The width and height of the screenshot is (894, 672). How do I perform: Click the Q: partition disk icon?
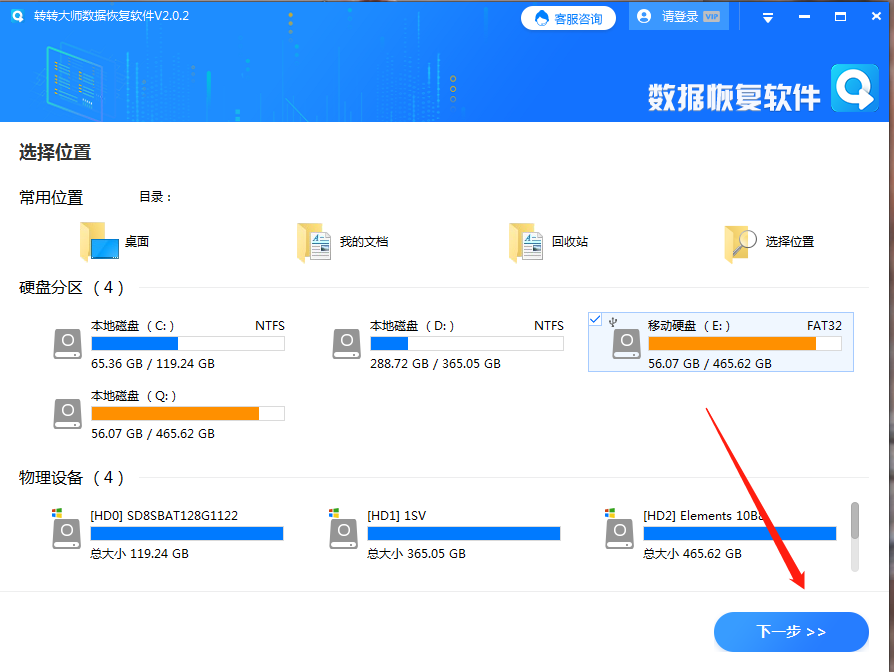(67, 413)
